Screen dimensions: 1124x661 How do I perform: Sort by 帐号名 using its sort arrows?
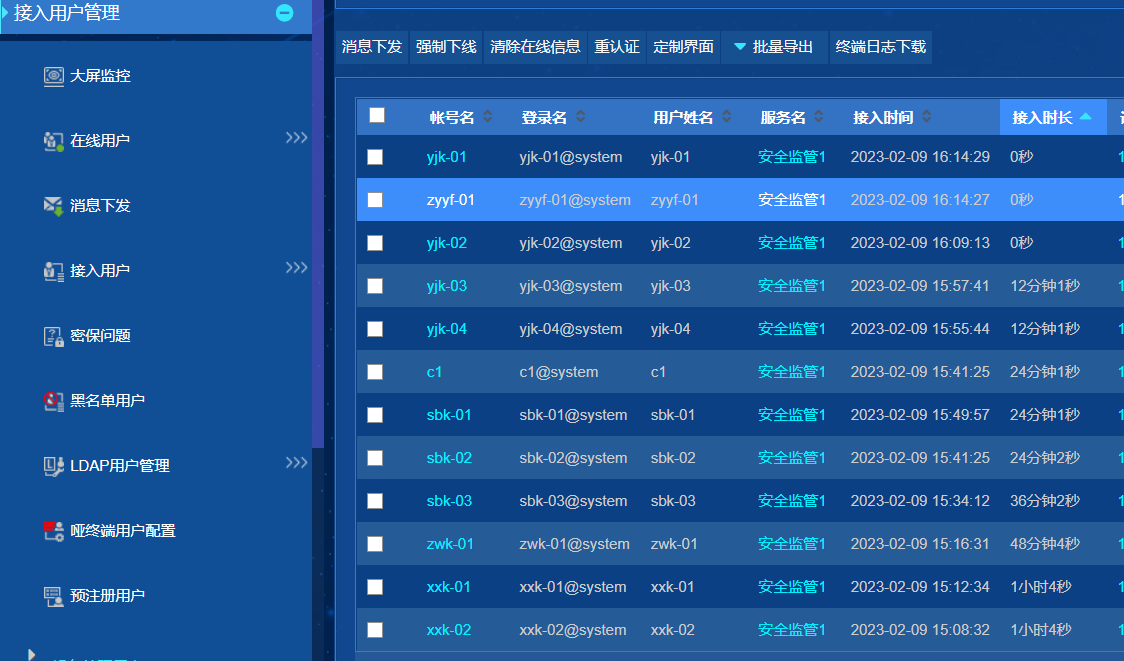coord(487,117)
